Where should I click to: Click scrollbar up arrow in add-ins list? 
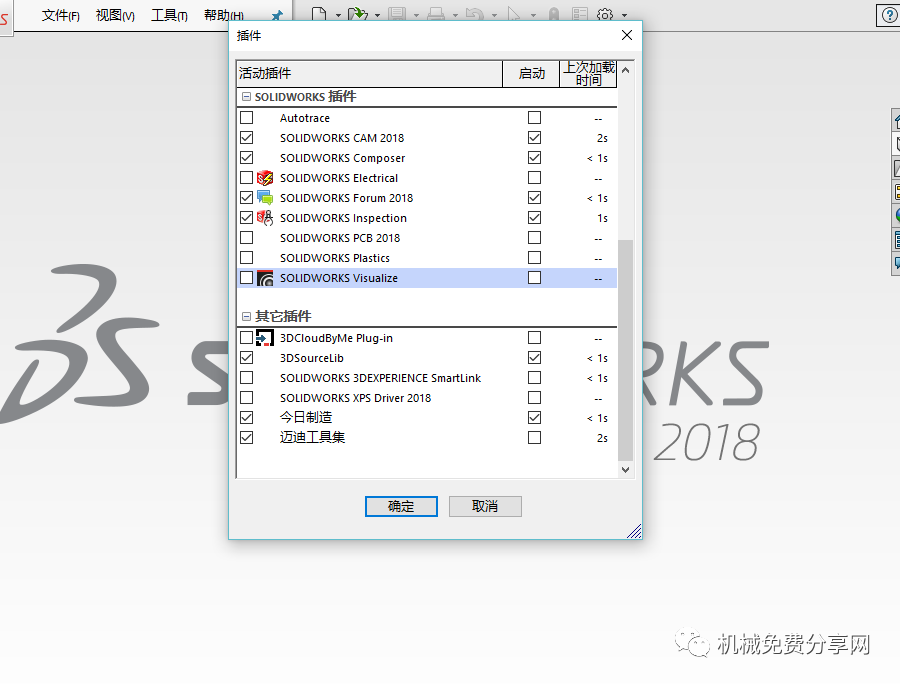tap(626, 70)
